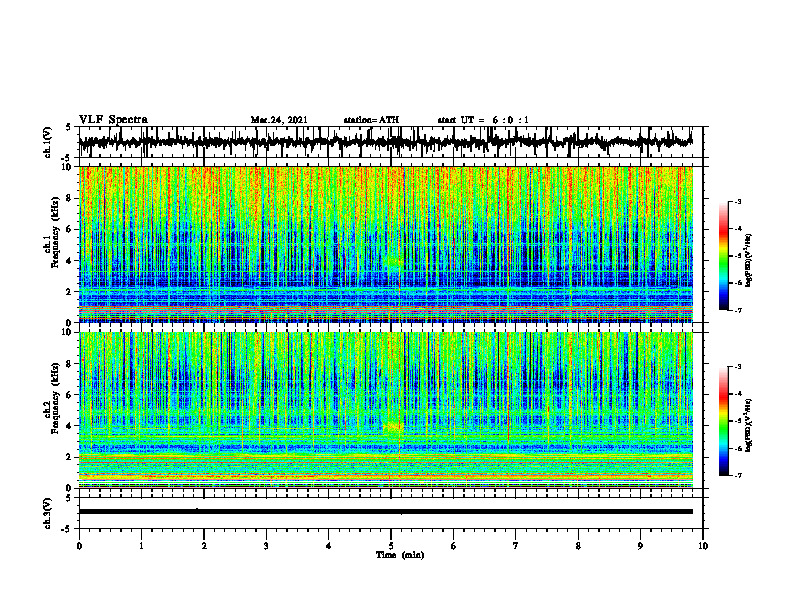Select the ch.3 flat black voltage trace
The image size is (792, 612).
[386, 512]
